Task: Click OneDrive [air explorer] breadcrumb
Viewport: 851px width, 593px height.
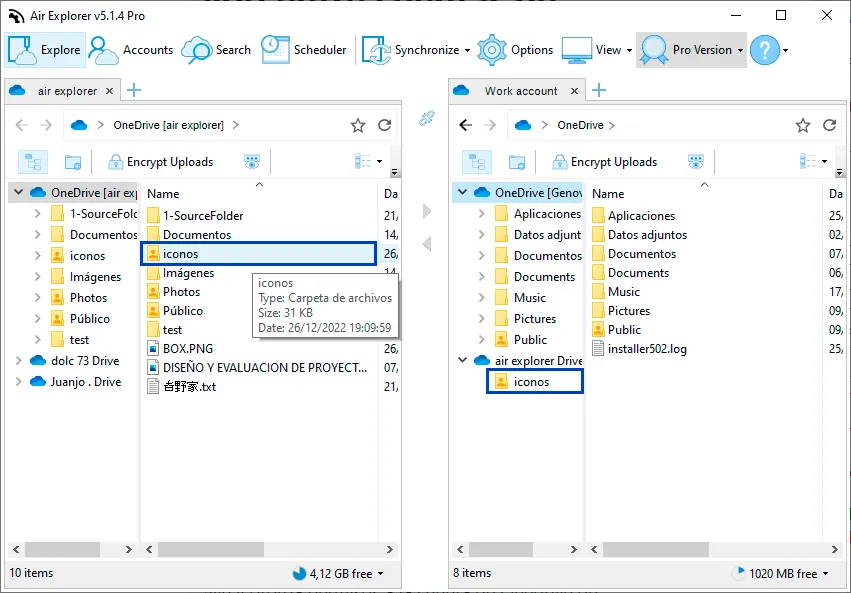Action: 168,125
